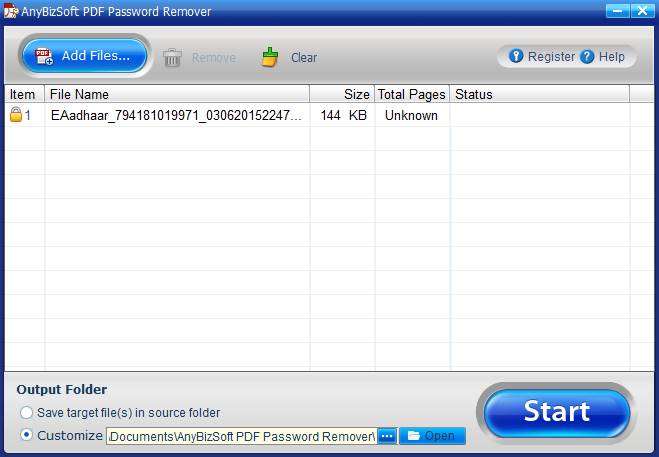Click the Remove label in toolbar

(x=214, y=58)
